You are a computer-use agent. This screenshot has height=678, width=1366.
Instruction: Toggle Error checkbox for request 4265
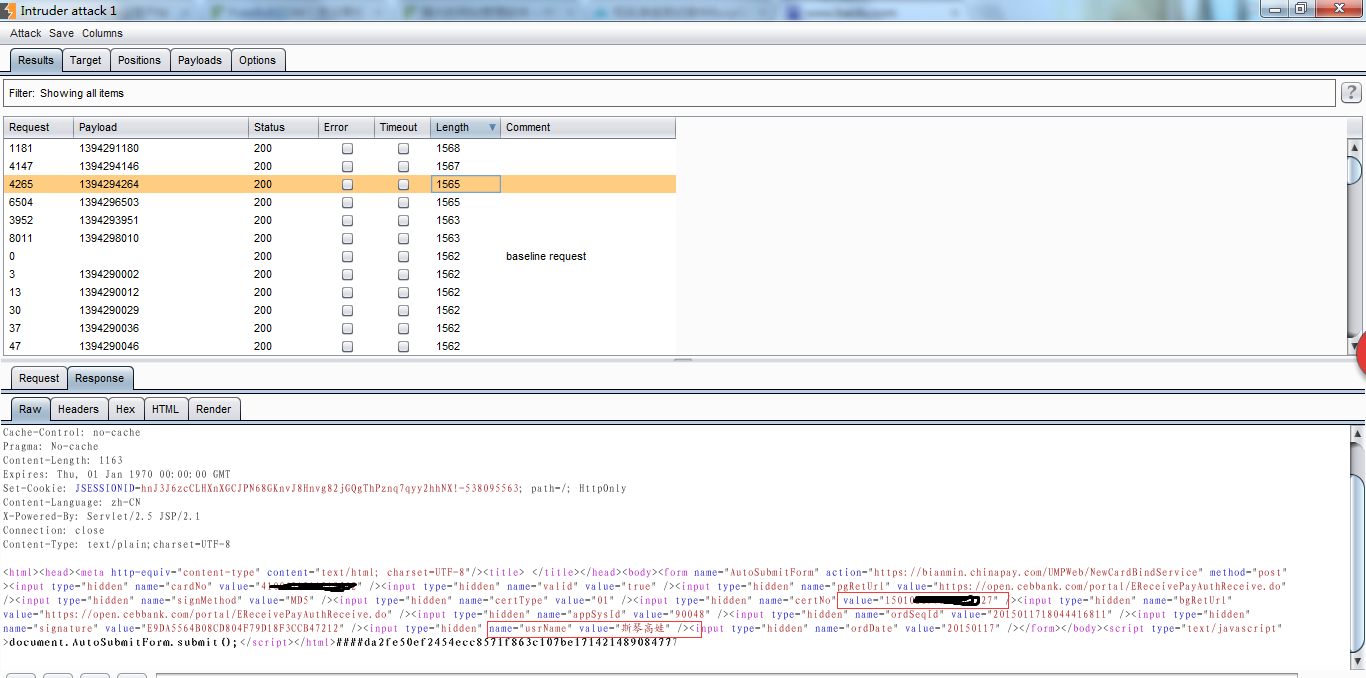348,184
